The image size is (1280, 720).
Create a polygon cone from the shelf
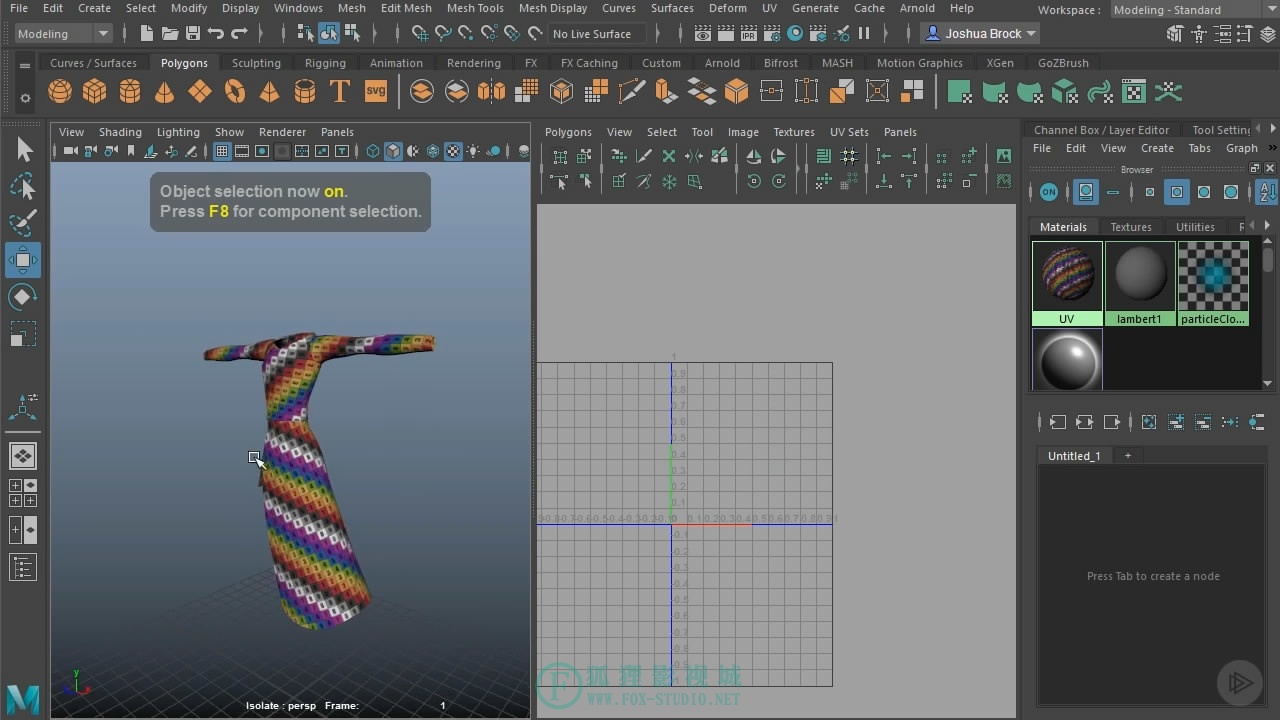pyautogui.click(x=165, y=92)
